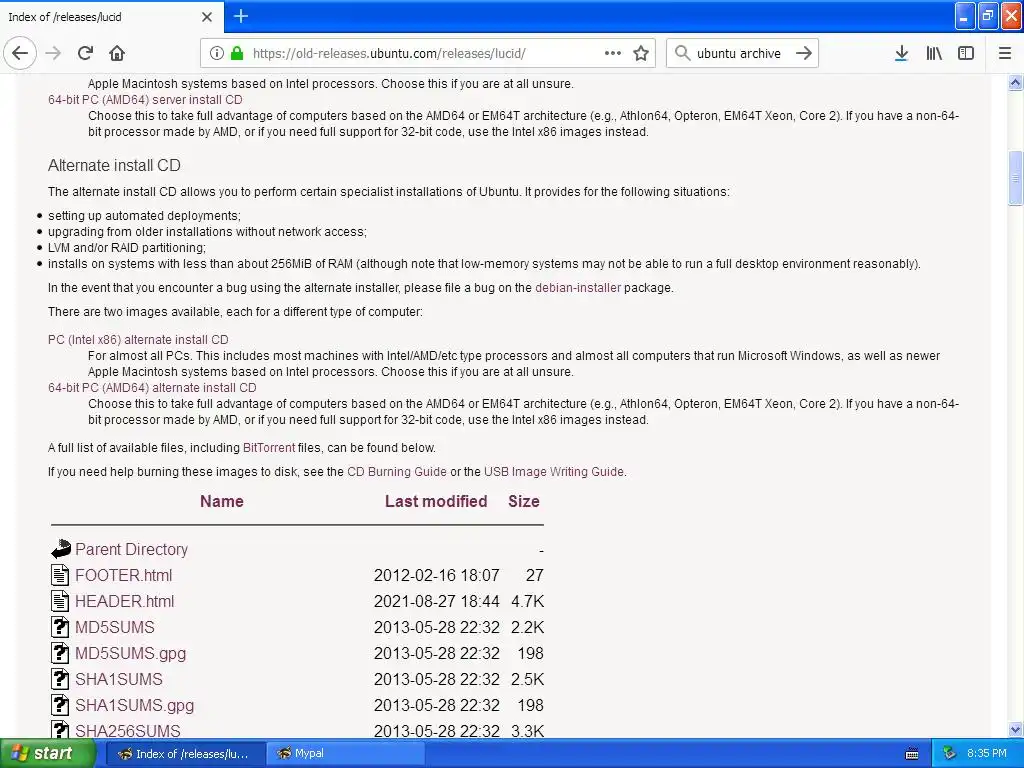Follow the BitTorrent link
1024x768 pixels.
click(269, 448)
